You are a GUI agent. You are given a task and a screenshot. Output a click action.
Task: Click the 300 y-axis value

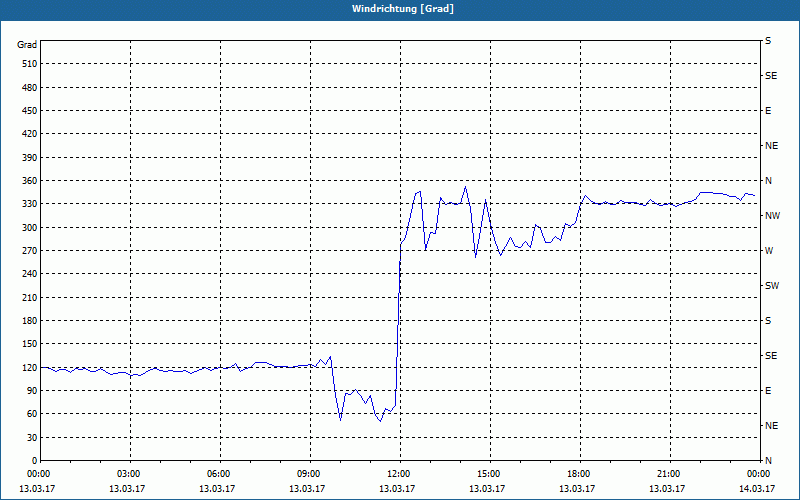pyautogui.click(x=30, y=228)
